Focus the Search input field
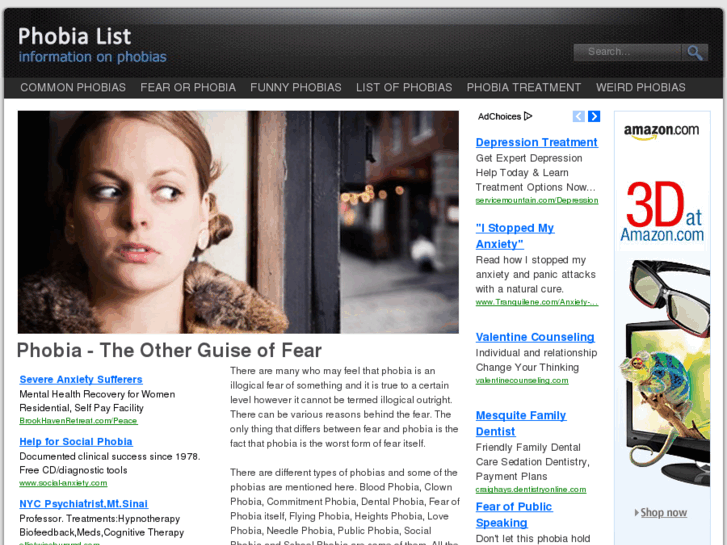 click(x=628, y=52)
